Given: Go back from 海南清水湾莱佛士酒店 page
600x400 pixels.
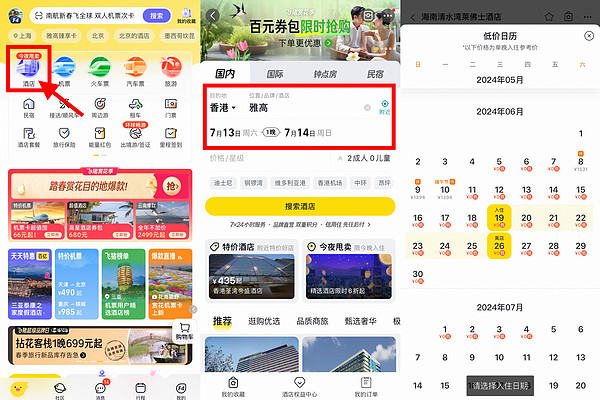Looking at the screenshot, I should pos(413,17).
